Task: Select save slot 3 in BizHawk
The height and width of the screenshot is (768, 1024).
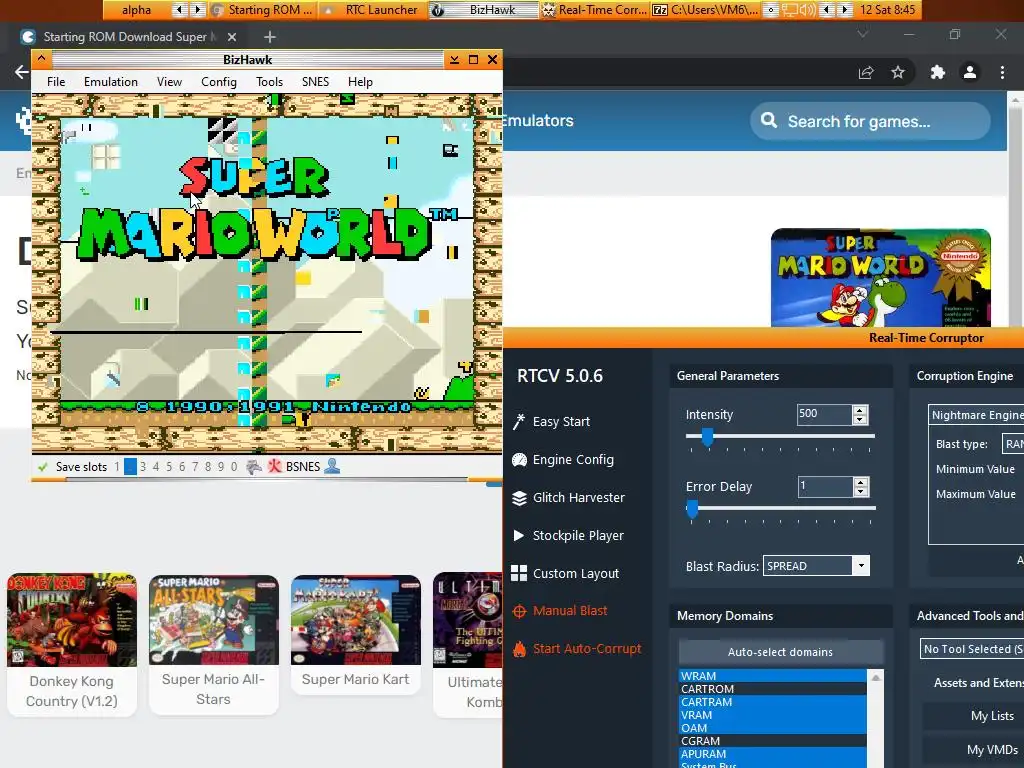Action: point(143,467)
